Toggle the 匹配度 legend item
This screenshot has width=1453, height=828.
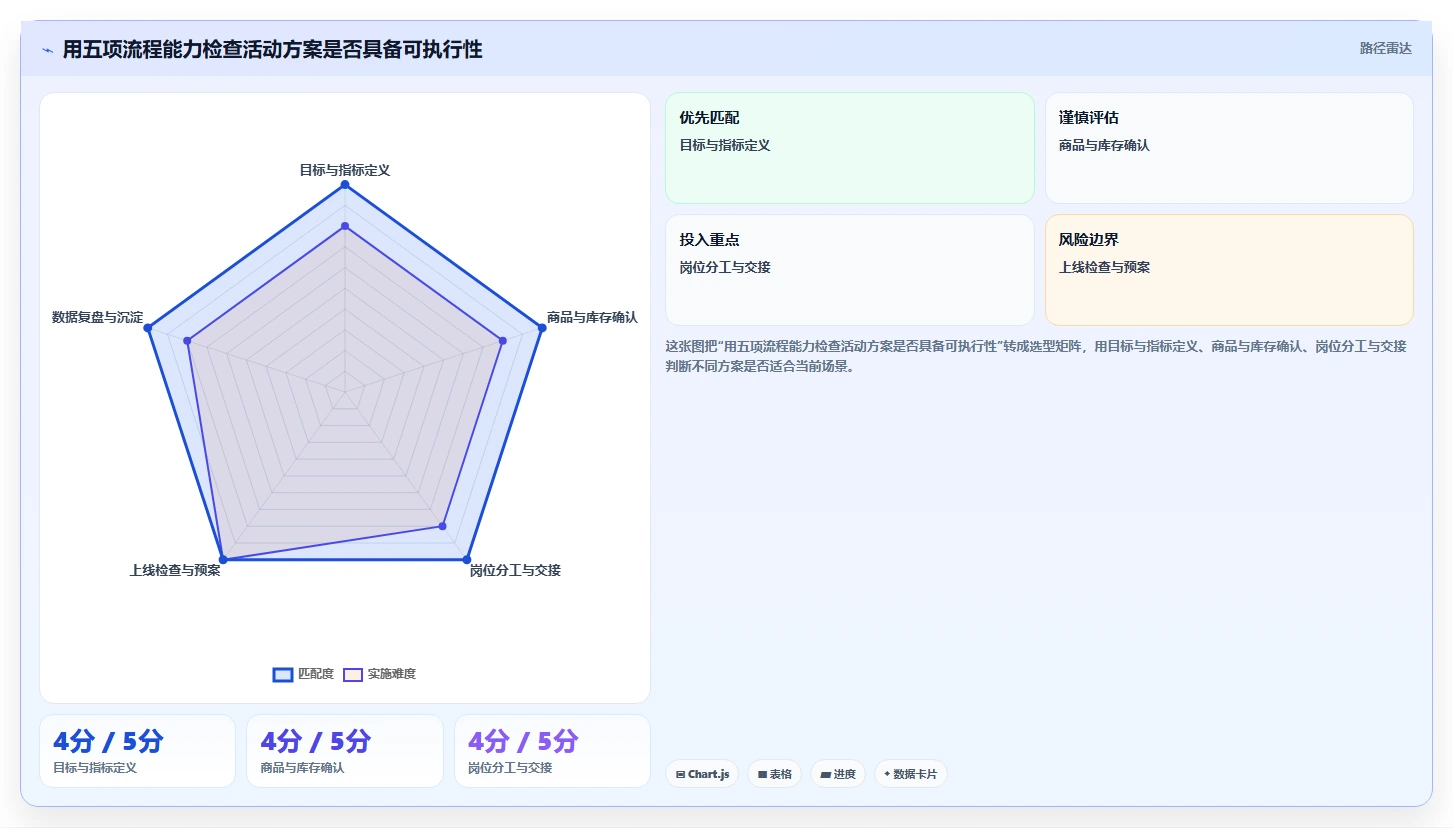pos(303,674)
